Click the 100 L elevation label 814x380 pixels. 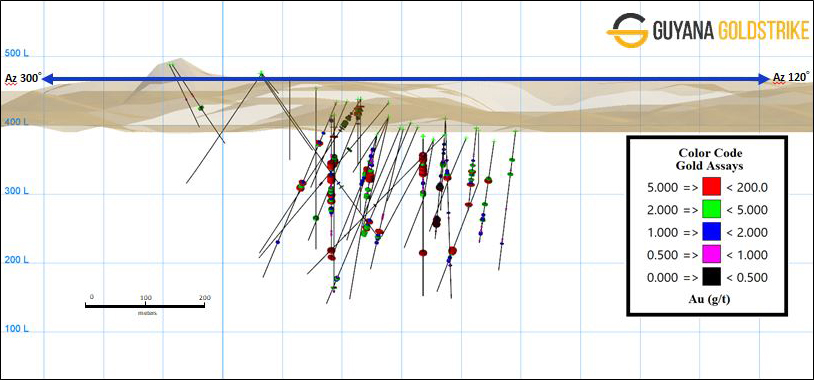[16, 329]
